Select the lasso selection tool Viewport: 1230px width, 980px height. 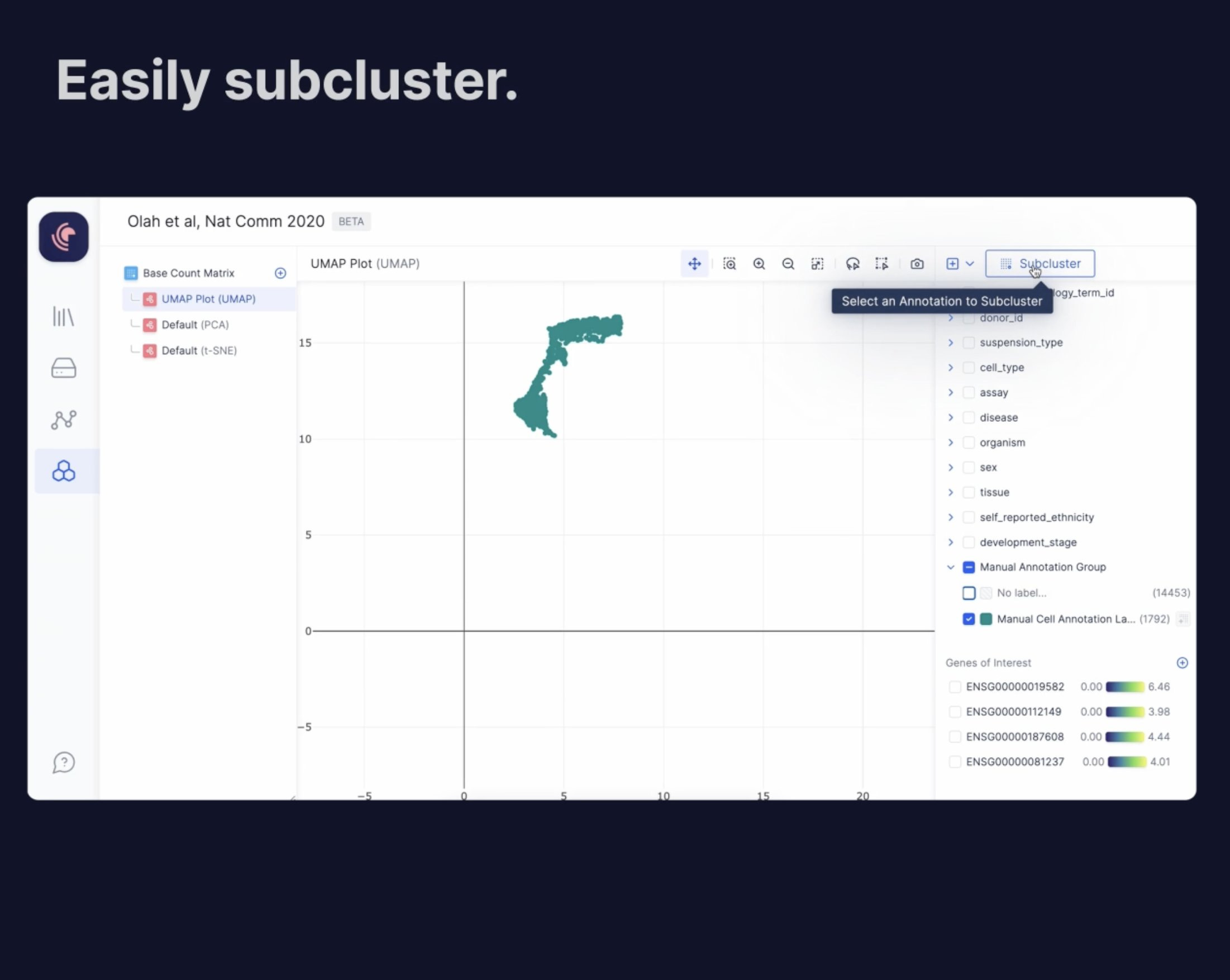[x=853, y=264]
